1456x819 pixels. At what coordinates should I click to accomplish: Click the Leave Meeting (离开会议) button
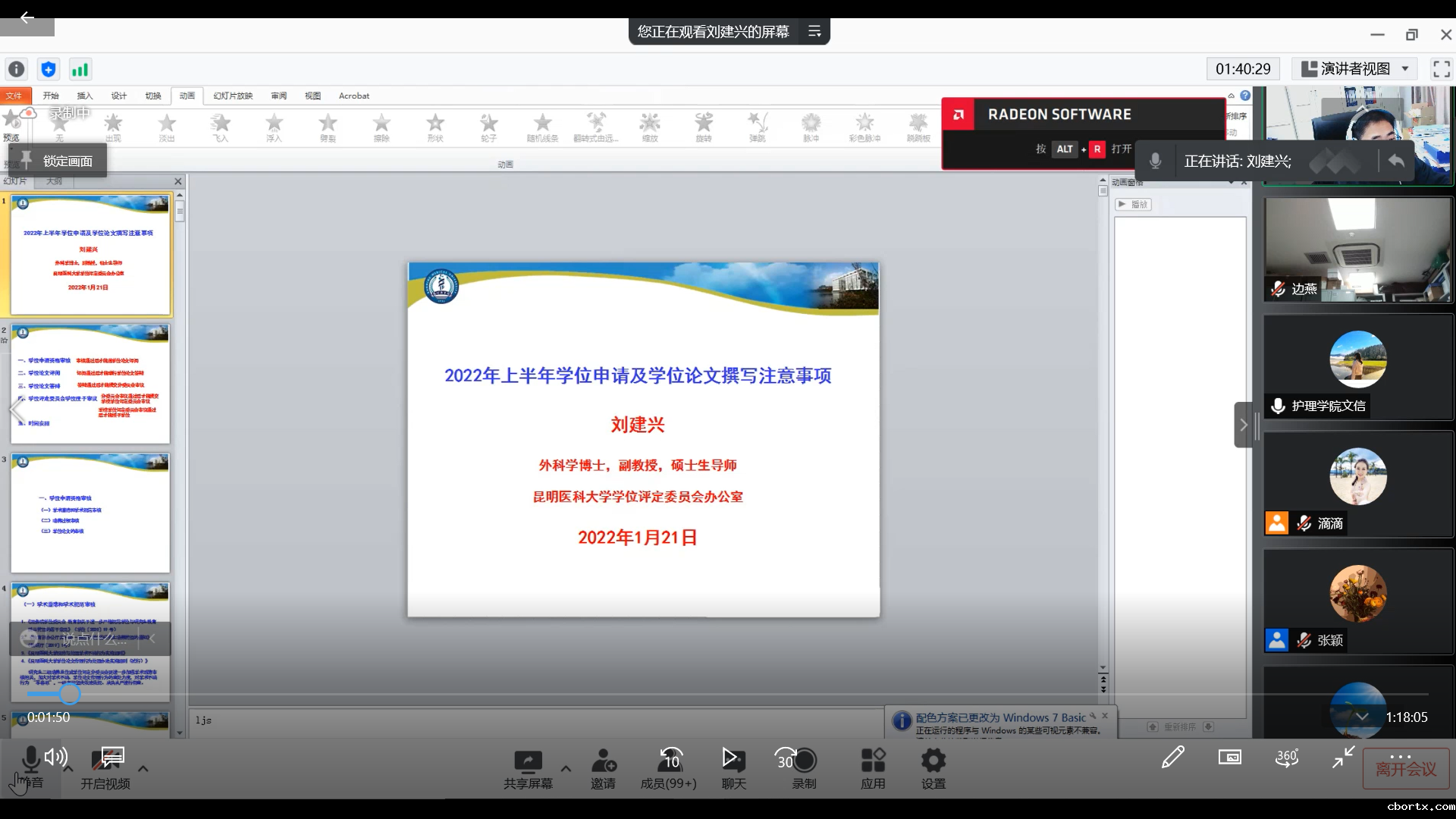coord(1405,769)
